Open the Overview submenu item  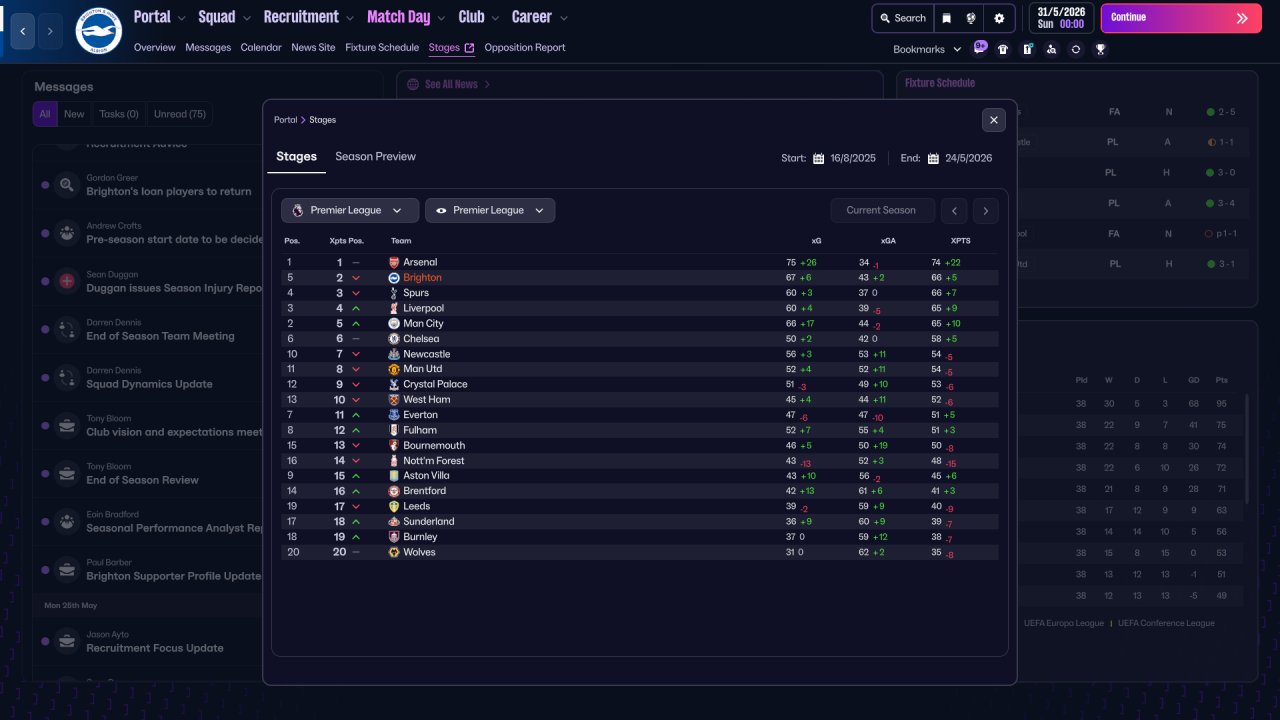pyautogui.click(x=154, y=47)
